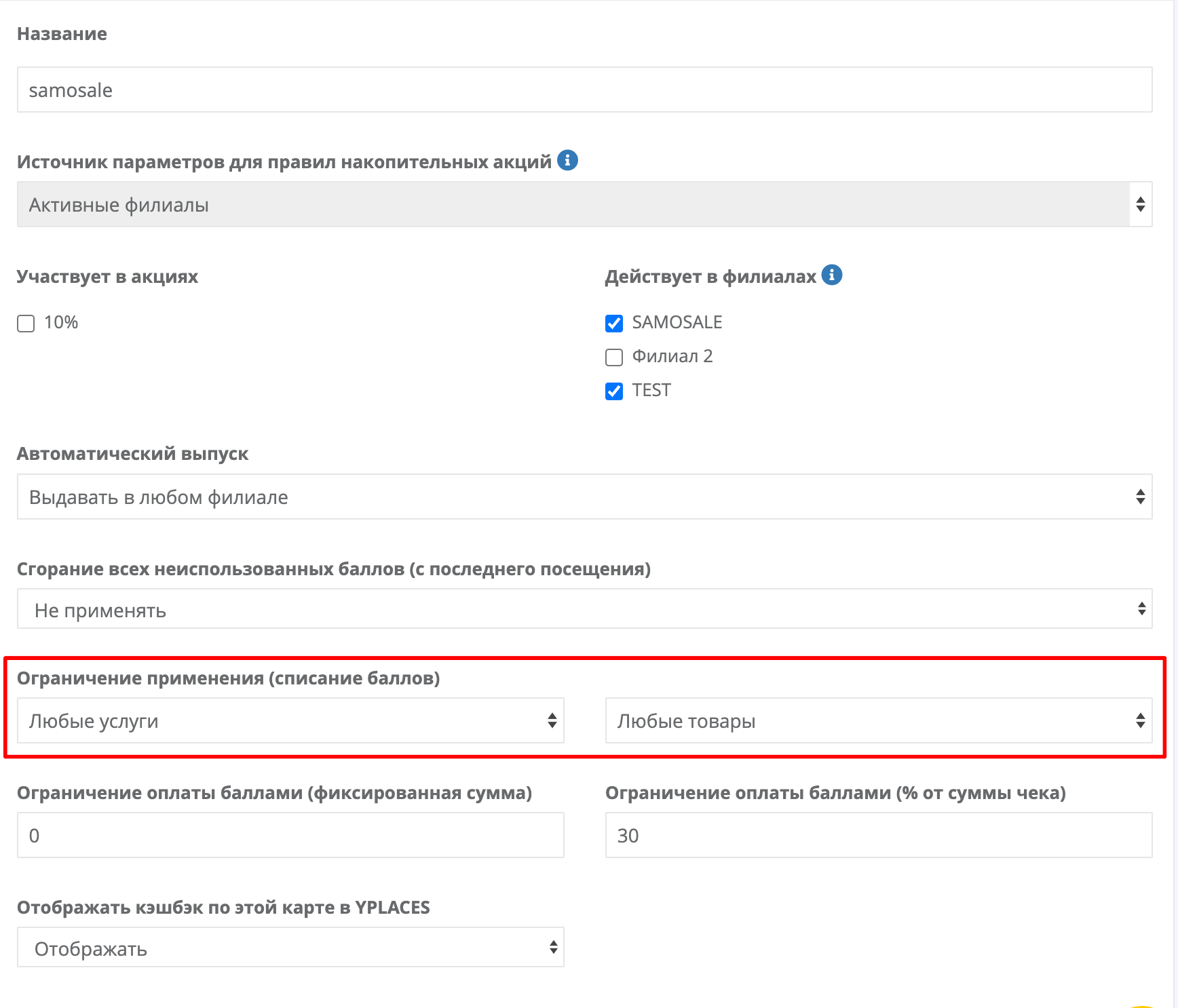Open the Любые услуги dropdown

coord(290,720)
